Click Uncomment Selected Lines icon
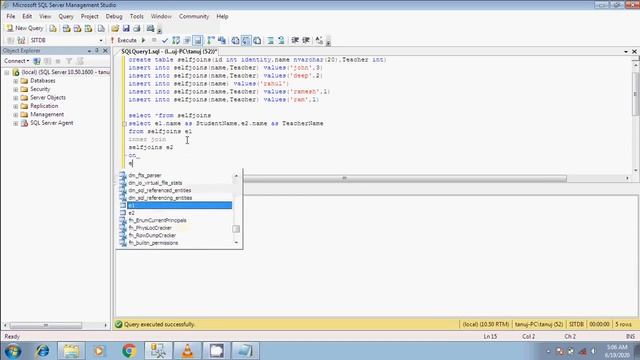640x360 pixels. (x=281, y=40)
